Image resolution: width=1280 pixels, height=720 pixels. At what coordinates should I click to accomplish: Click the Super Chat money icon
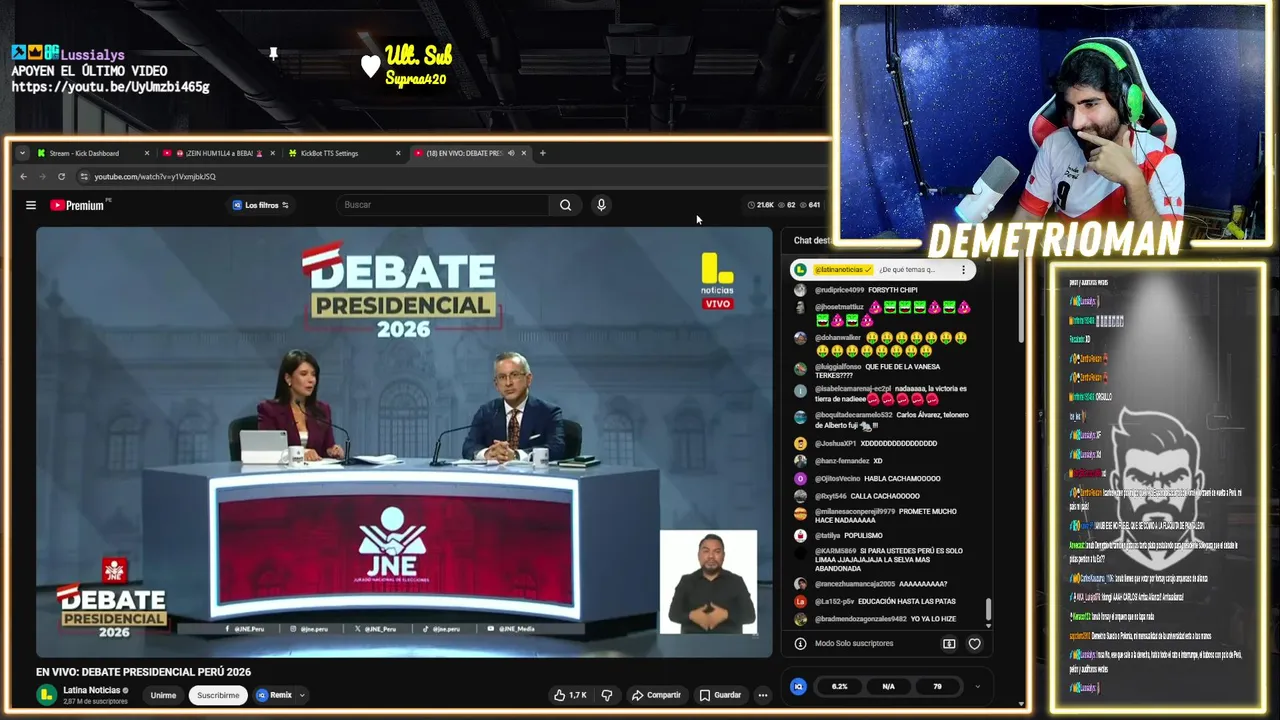pos(949,644)
